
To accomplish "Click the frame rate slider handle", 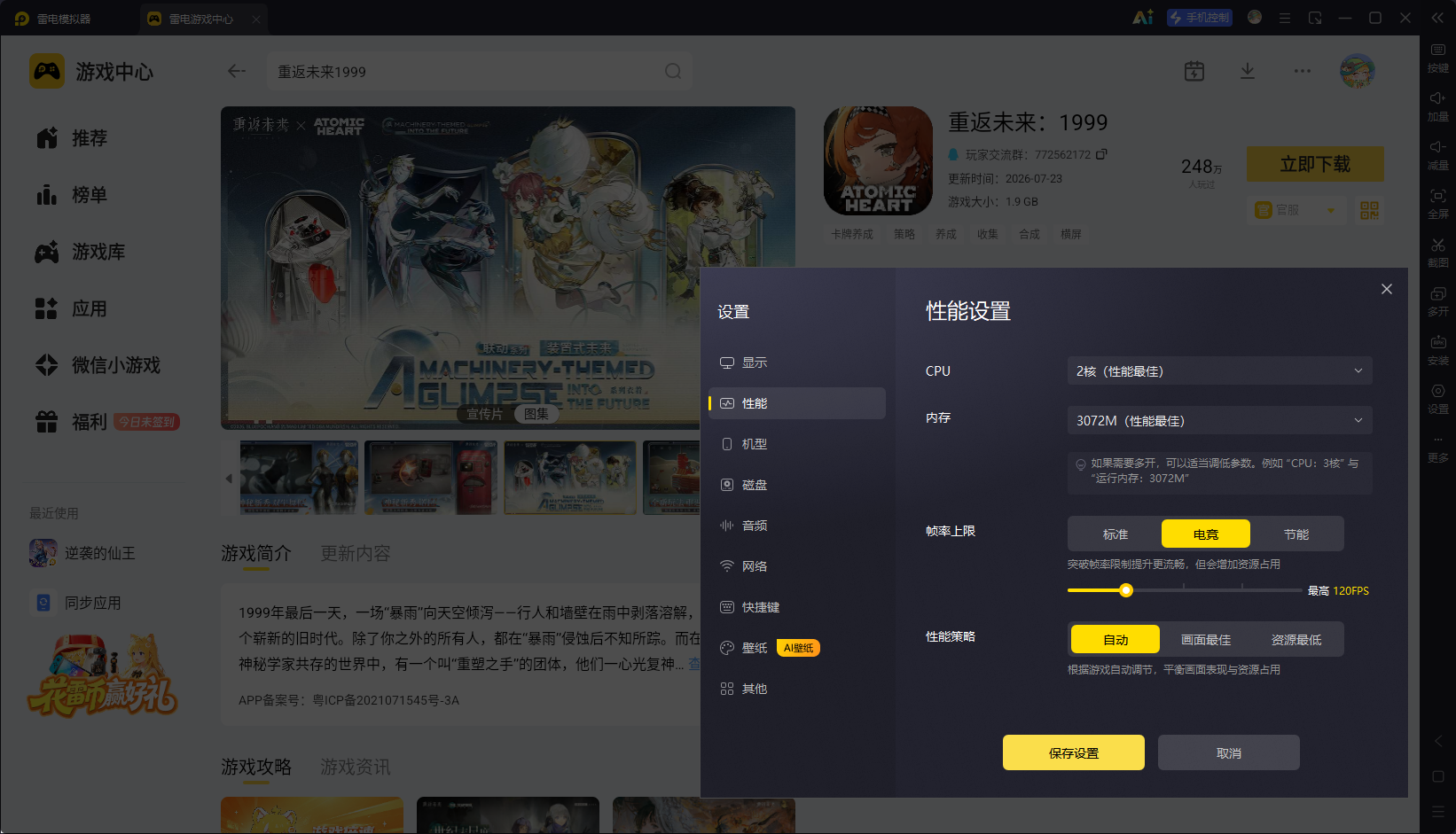I will pos(1126,590).
